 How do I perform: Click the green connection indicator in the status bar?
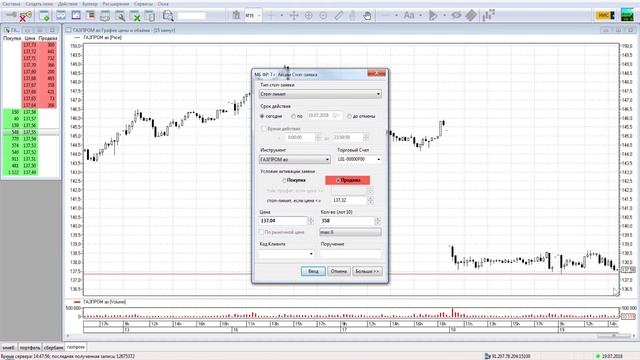[x=598, y=356]
